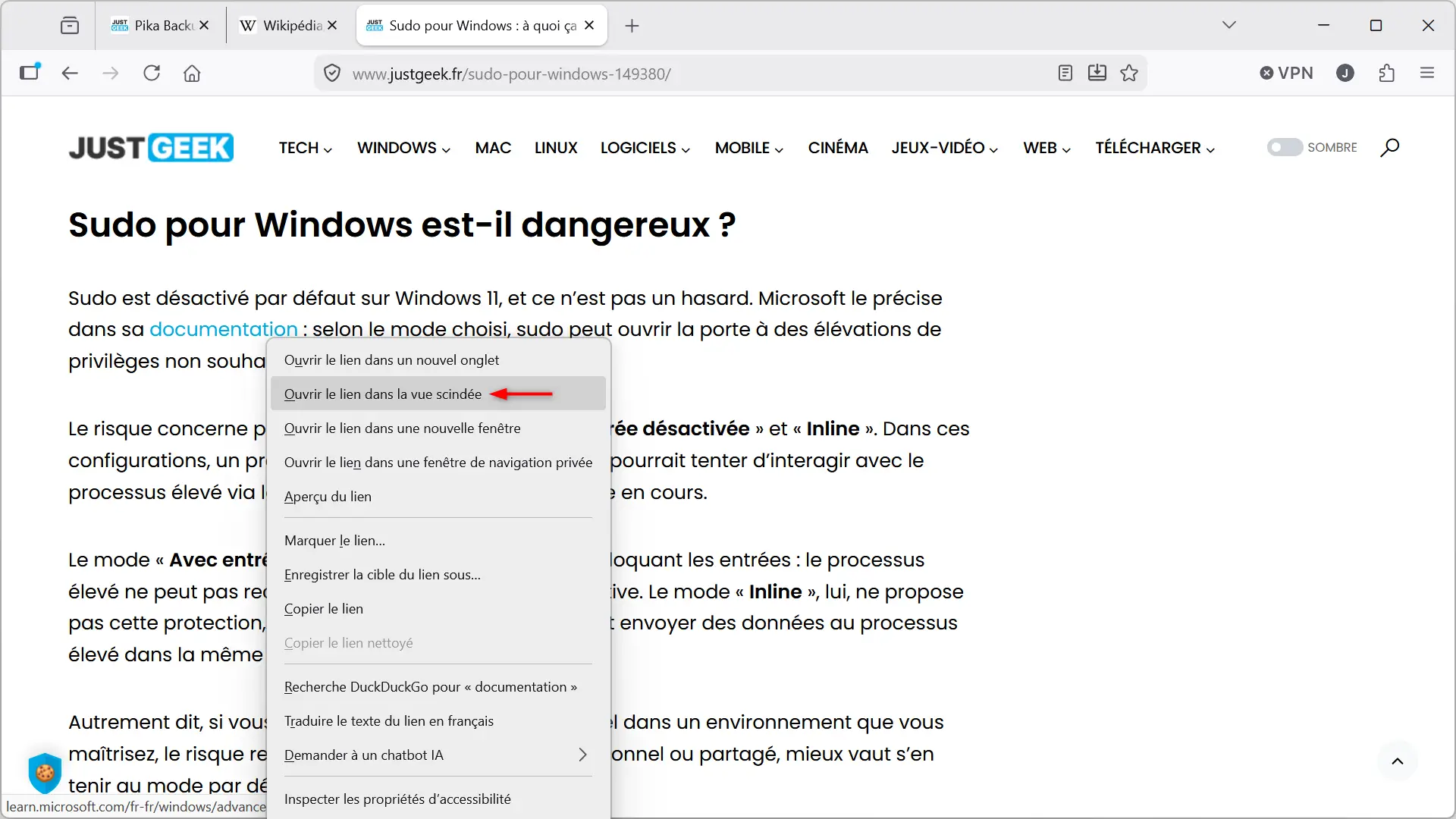Select Copier le lien

(438, 609)
